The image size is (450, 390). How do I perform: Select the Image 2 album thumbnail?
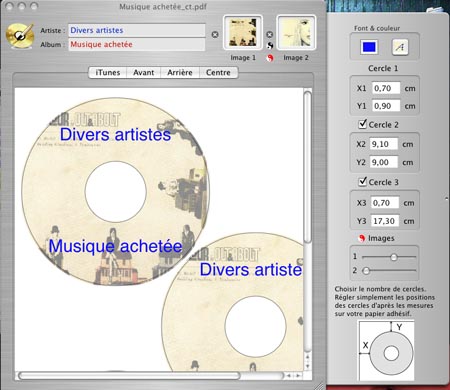point(296,33)
